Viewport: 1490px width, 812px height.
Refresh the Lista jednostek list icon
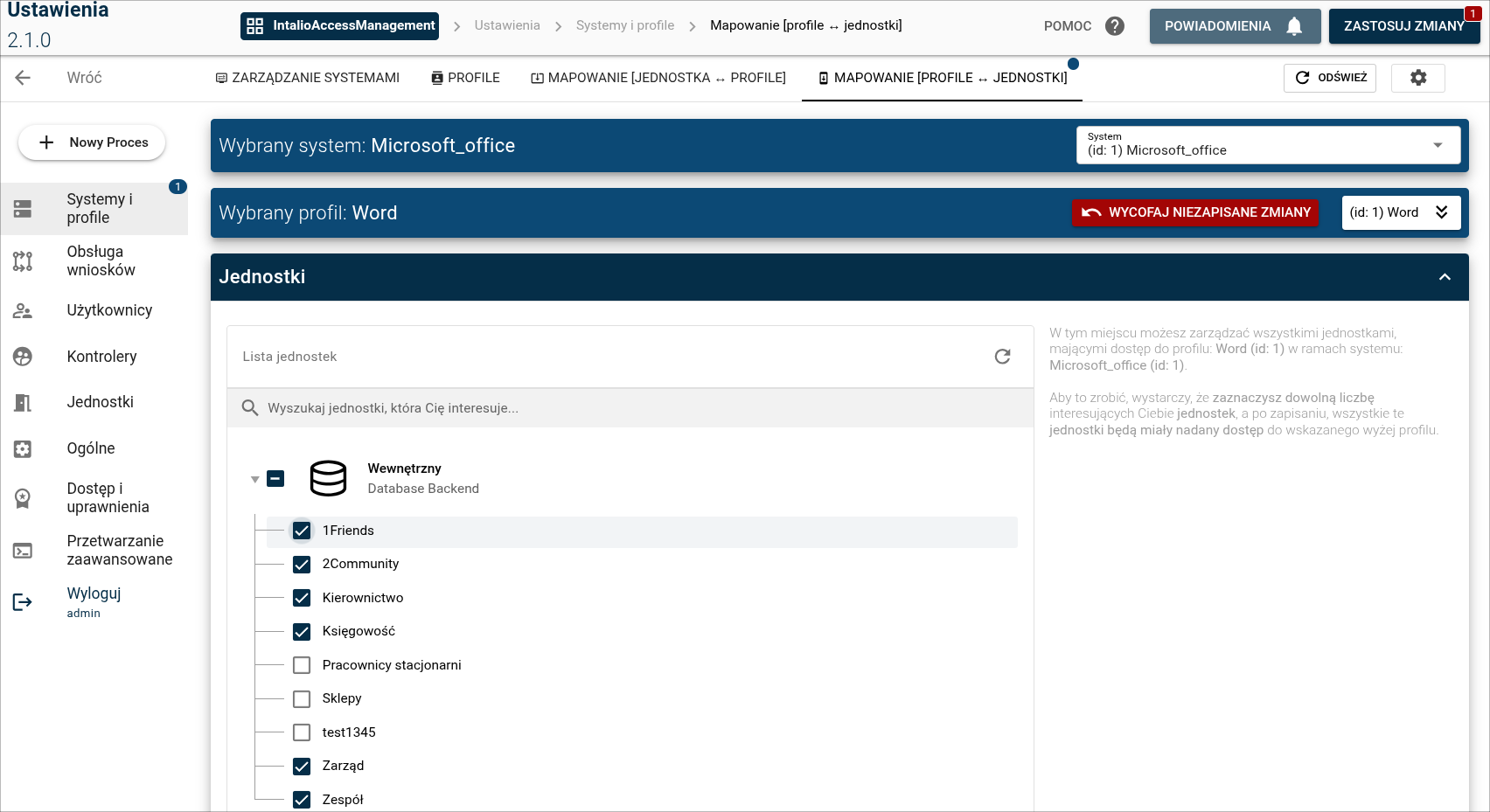point(1003,357)
